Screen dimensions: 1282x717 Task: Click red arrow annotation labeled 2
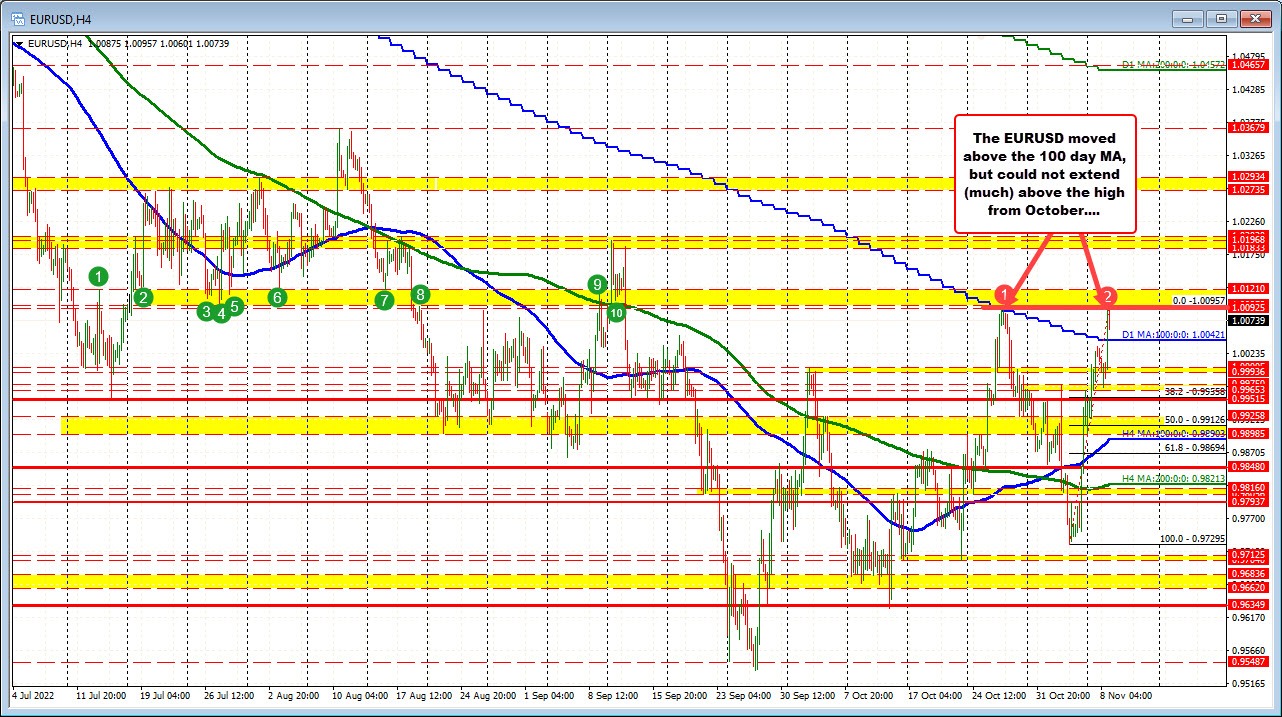pyautogui.click(x=1108, y=296)
